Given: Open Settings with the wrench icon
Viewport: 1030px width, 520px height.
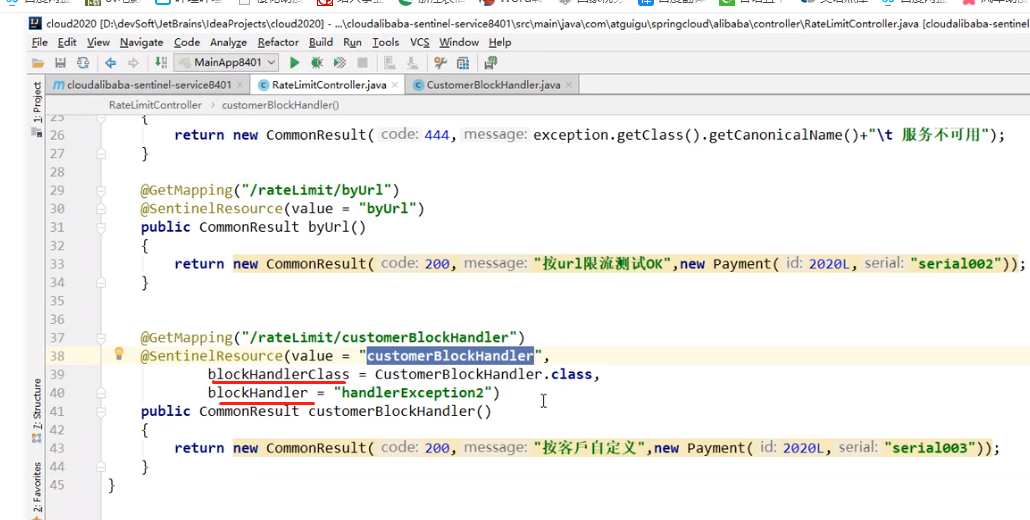Looking at the screenshot, I should pos(440,63).
